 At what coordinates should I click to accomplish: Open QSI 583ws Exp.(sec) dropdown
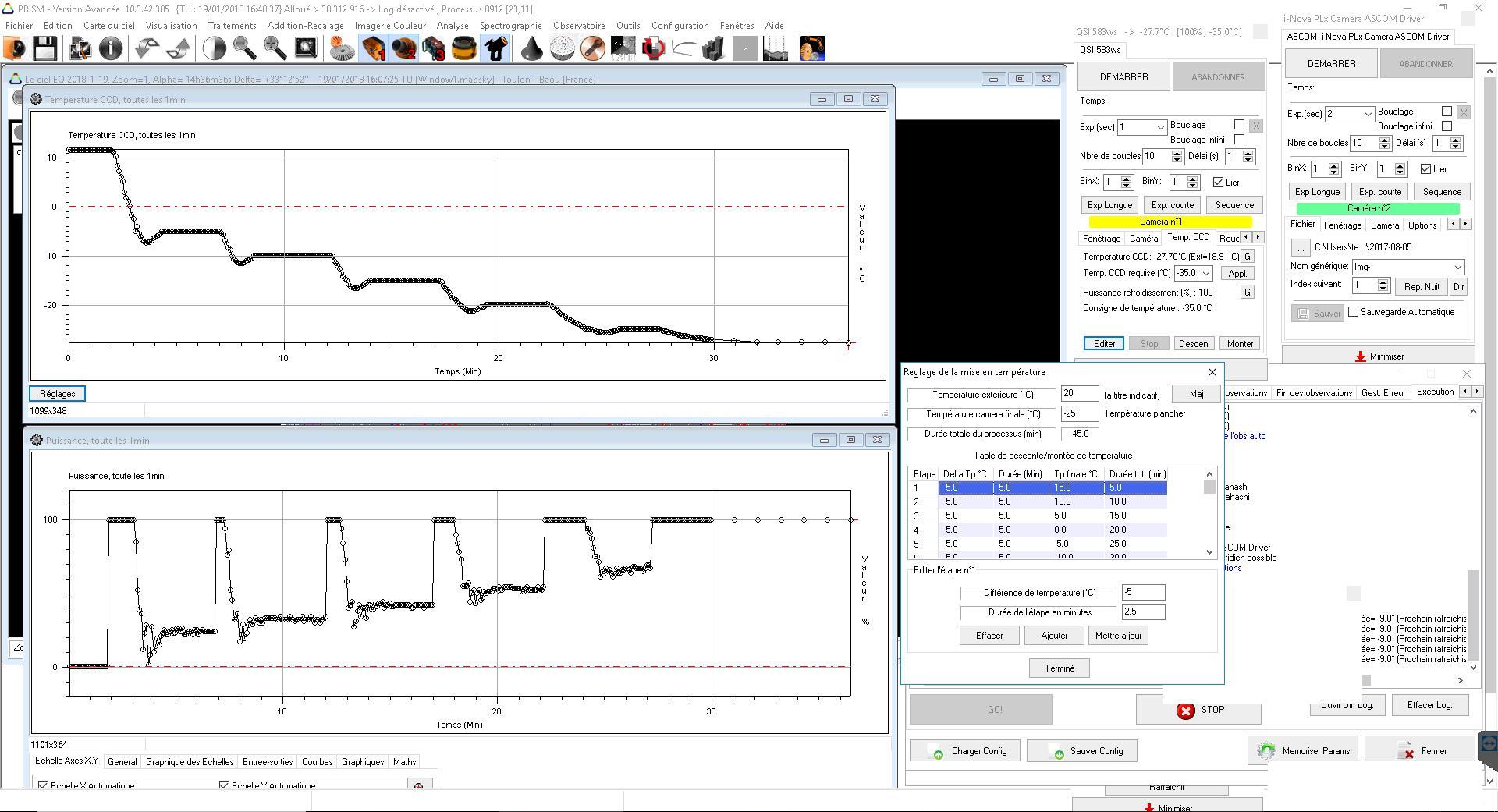click(x=1160, y=127)
